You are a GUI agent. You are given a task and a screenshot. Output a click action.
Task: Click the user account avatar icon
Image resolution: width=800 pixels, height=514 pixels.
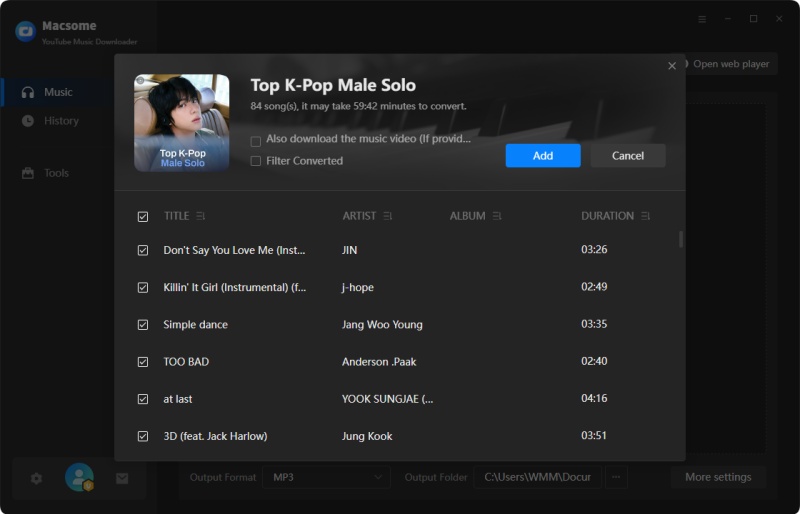79,477
